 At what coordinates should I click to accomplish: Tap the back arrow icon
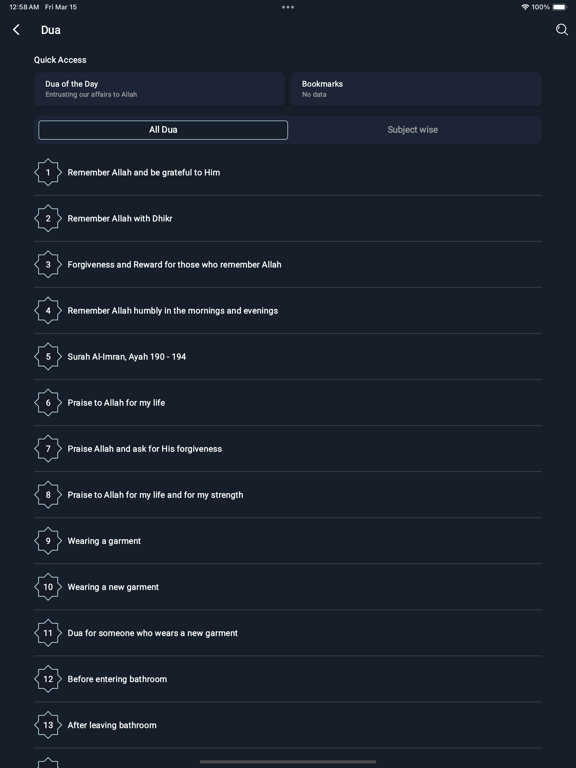(x=16, y=30)
